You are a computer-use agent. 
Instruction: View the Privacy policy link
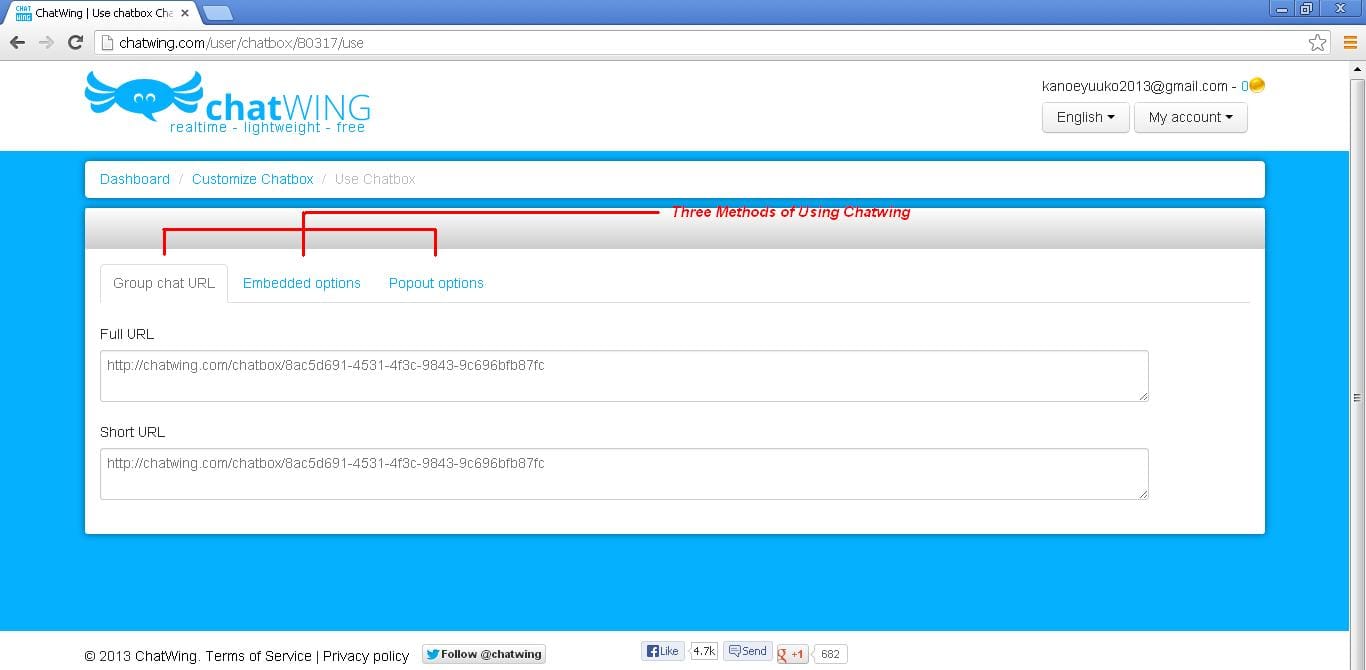click(365, 656)
